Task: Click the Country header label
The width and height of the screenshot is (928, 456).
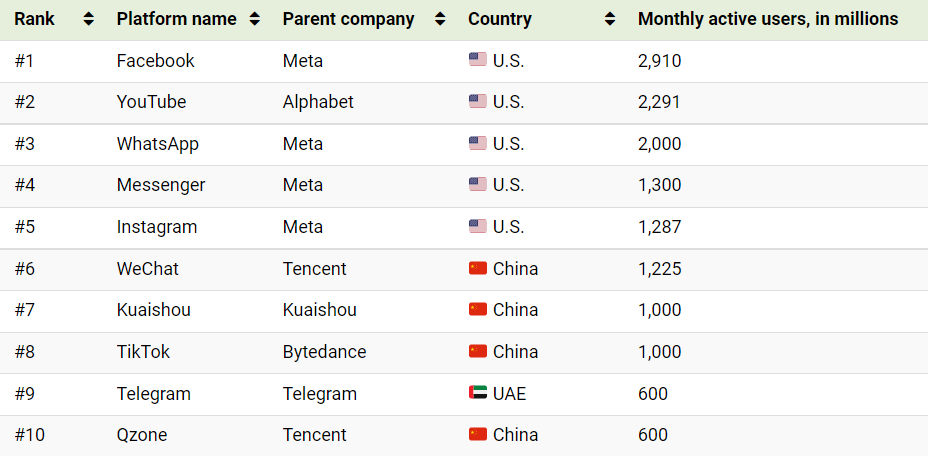Action: [500, 20]
